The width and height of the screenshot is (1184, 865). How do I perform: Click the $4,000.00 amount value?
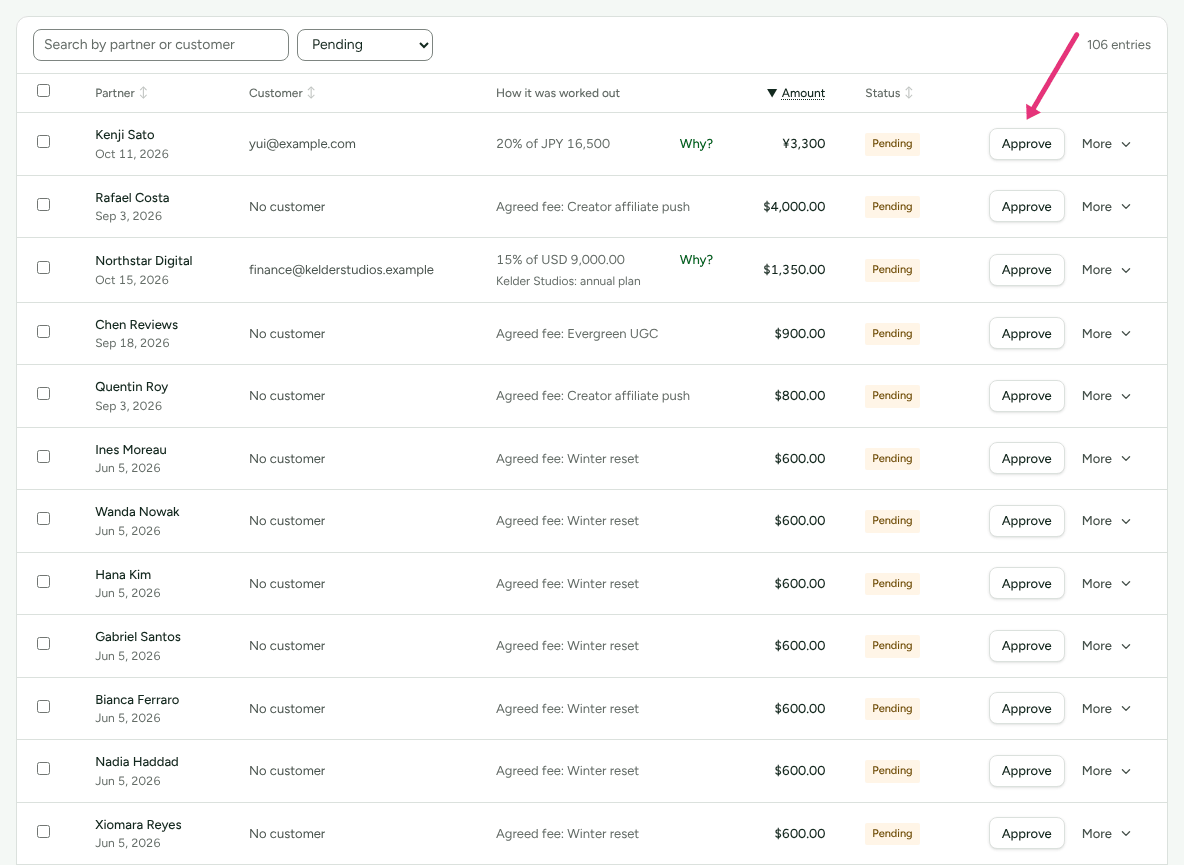click(x=794, y=207)
